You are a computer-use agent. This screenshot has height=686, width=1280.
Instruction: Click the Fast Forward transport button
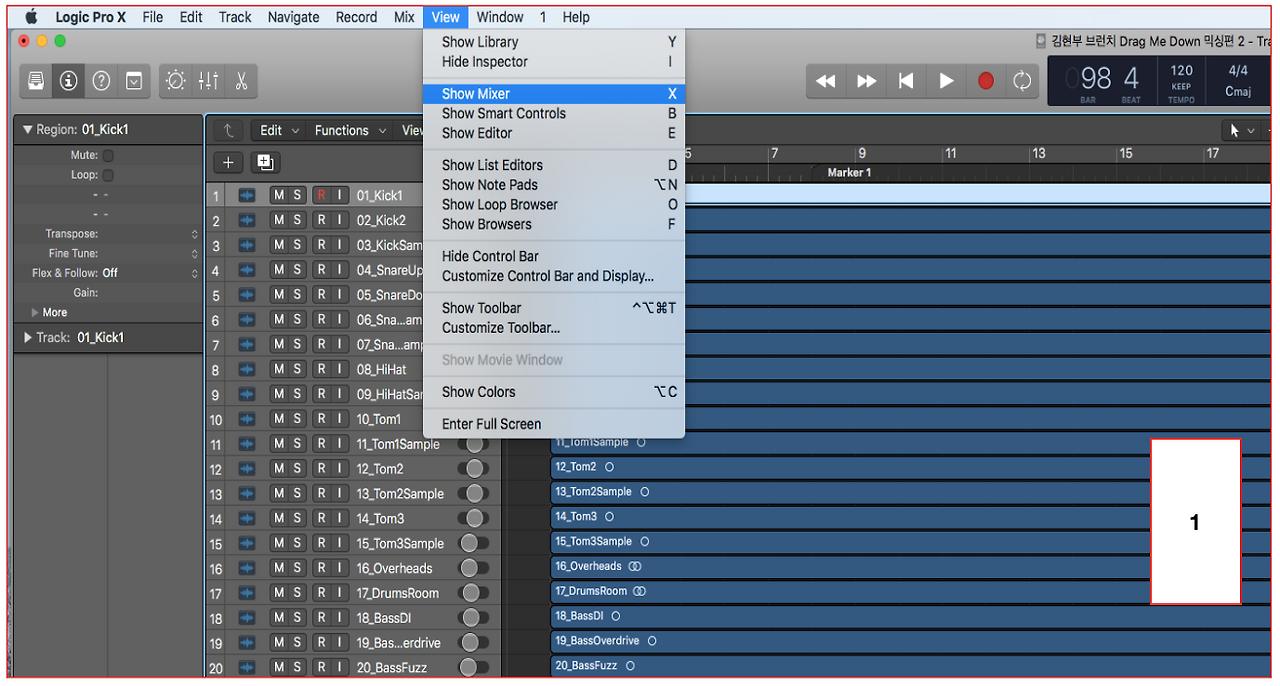(866, 81)
